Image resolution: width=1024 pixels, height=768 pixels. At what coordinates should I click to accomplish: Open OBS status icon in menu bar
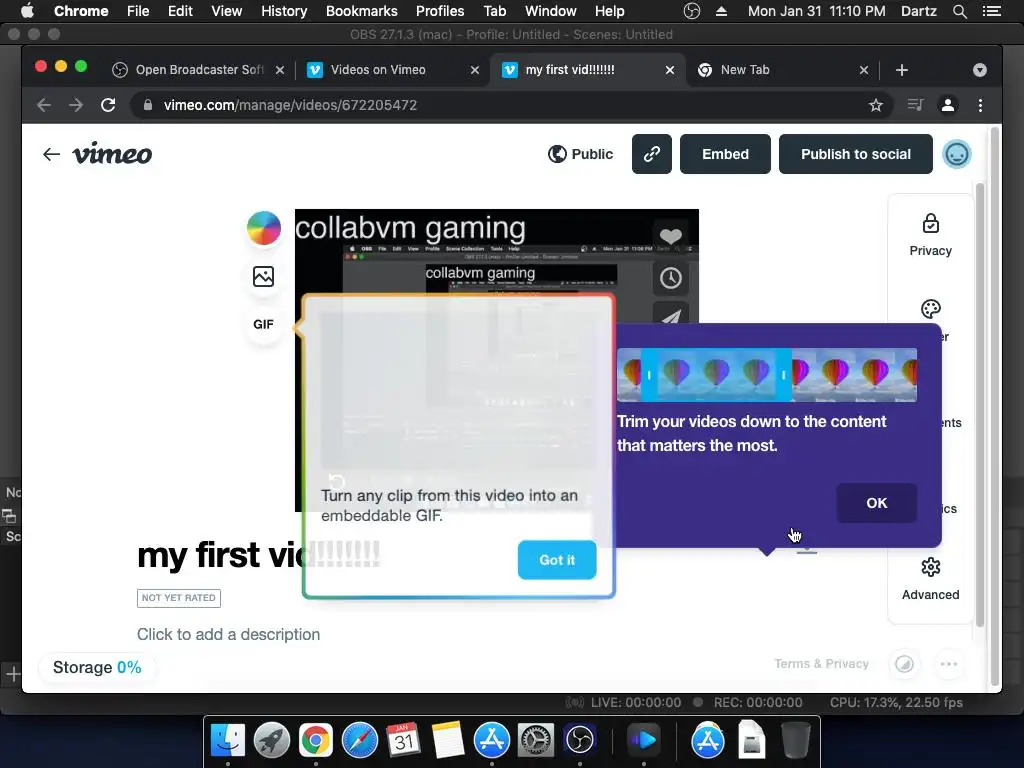click(x=692, y=11)
